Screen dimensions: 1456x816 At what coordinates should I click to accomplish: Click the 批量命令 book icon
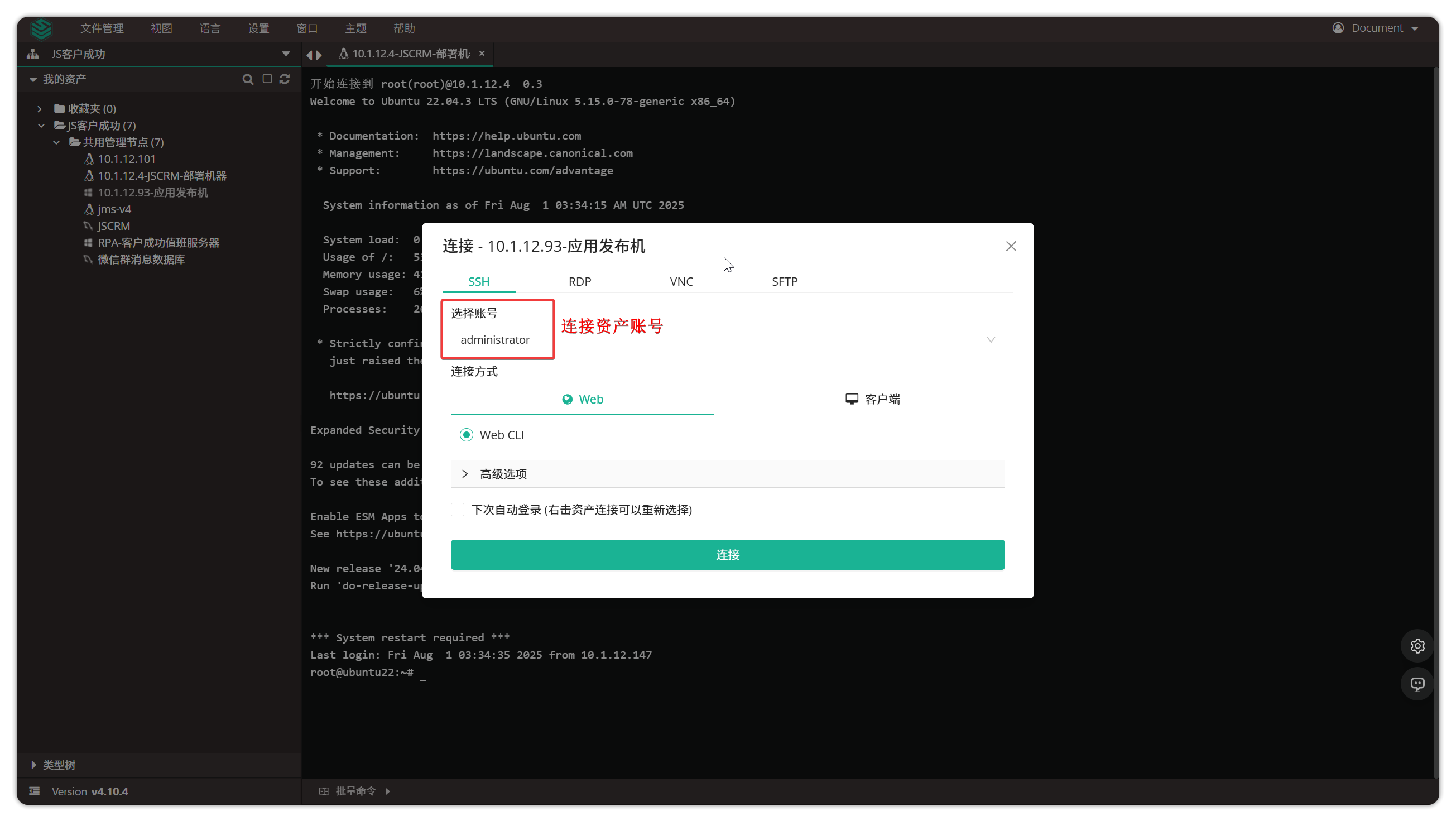[x=324, y=790]
